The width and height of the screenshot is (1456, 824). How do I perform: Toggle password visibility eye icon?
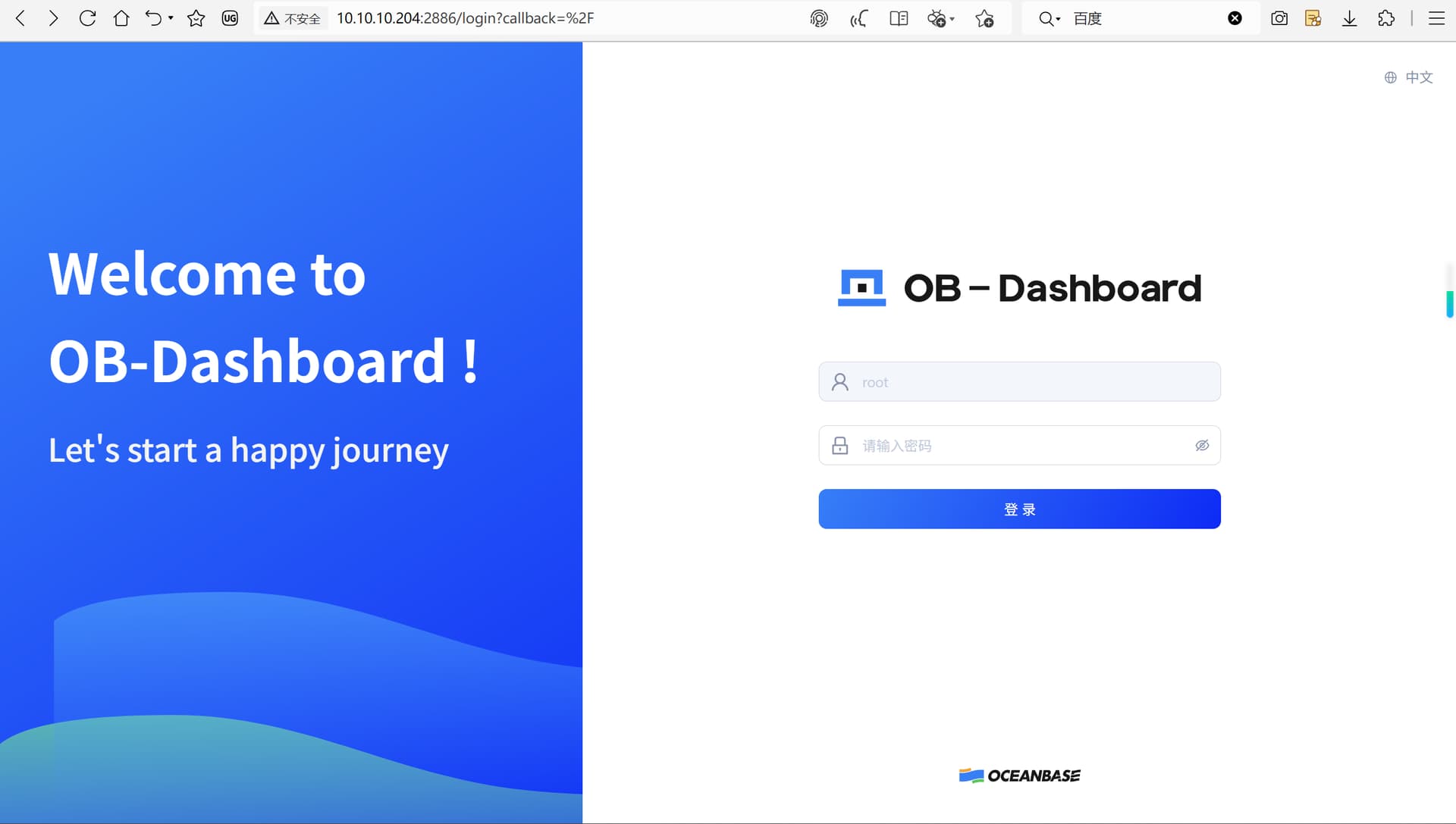[x=1202, y=446]
